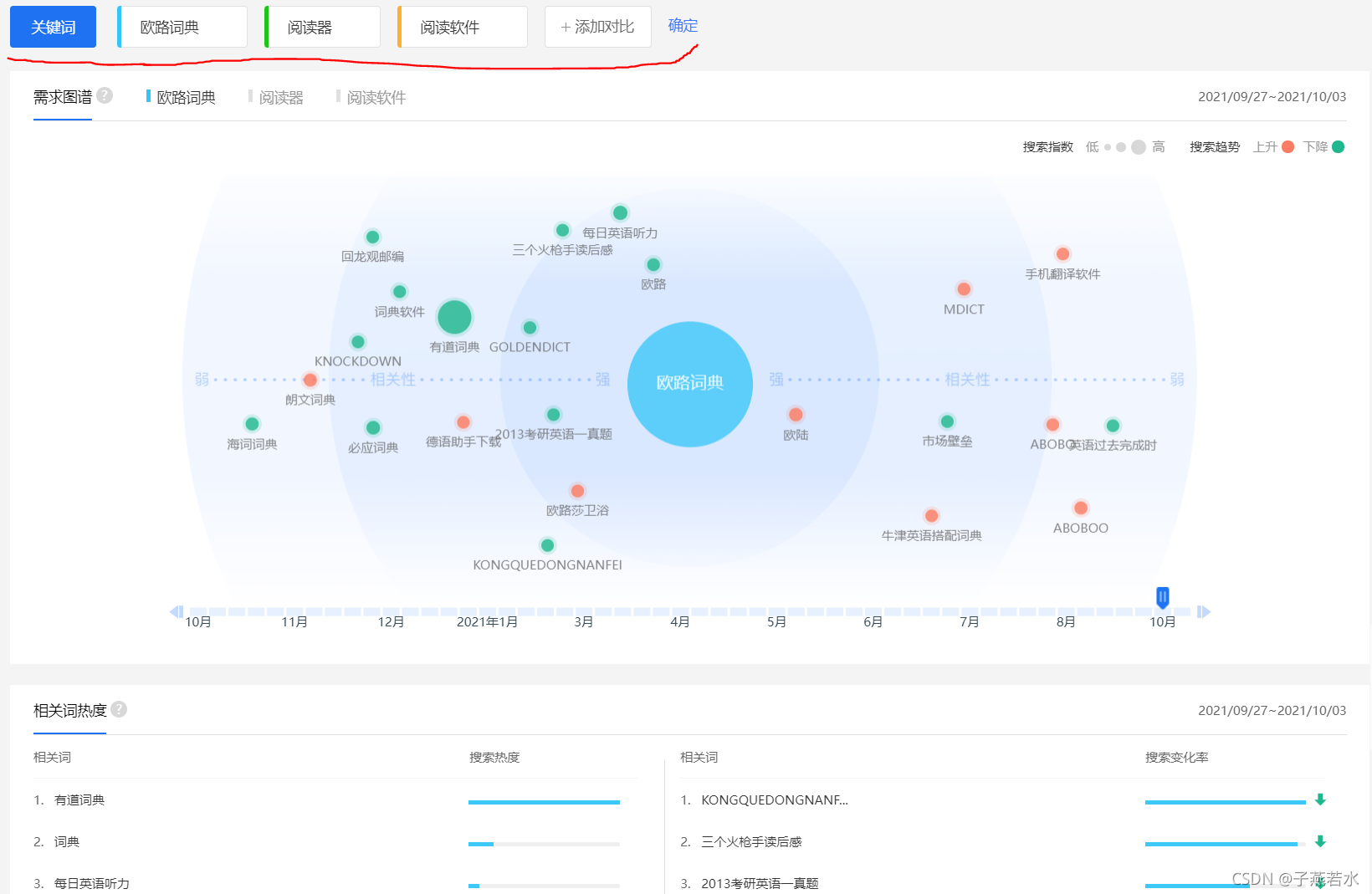Click help icon next to 需求图谱
The height and width of the screenshot is (894, 1372).
pyautogui.click(x=105, y=95)
